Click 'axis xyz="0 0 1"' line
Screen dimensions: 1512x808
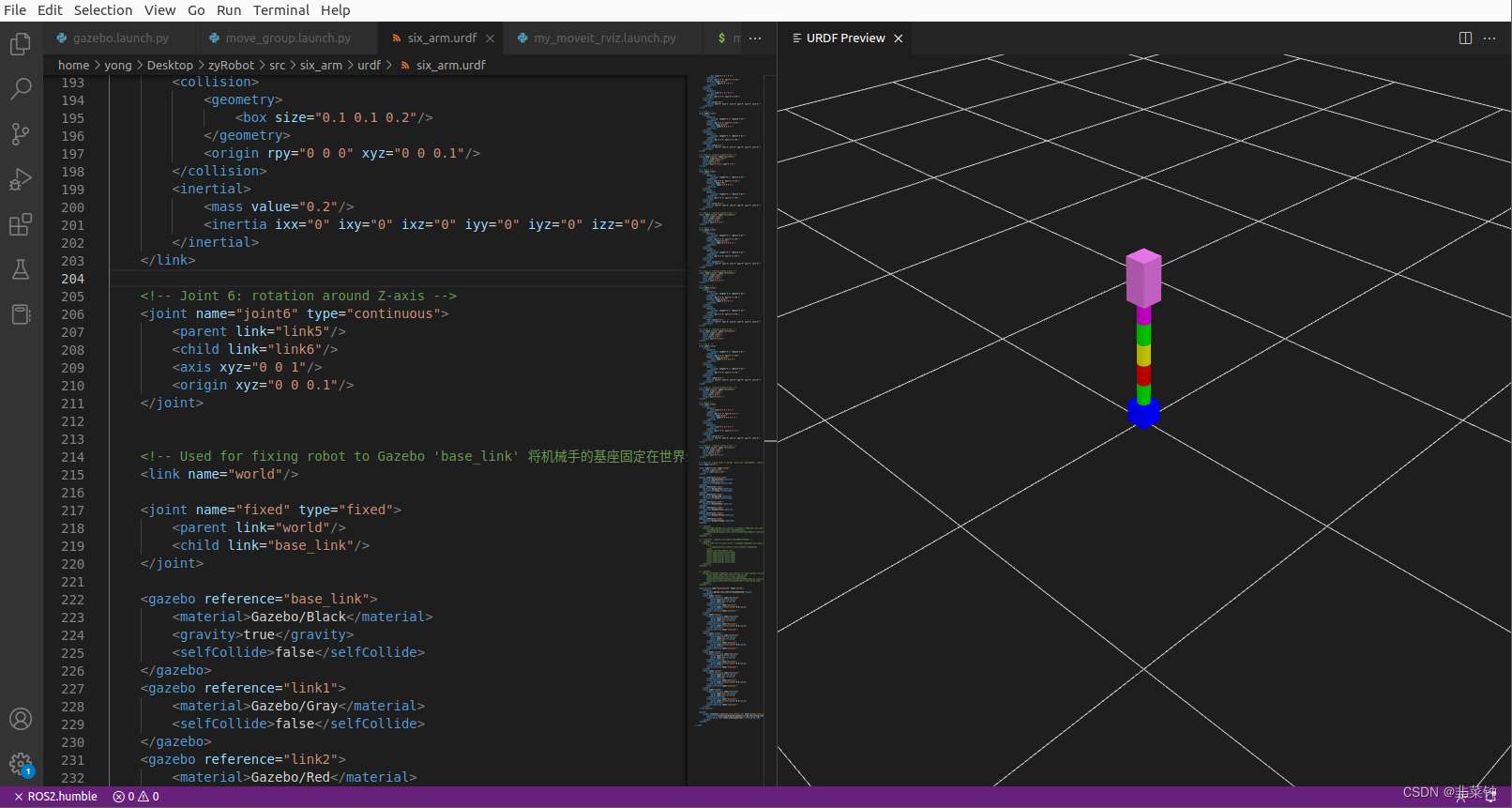pos(247,368)
